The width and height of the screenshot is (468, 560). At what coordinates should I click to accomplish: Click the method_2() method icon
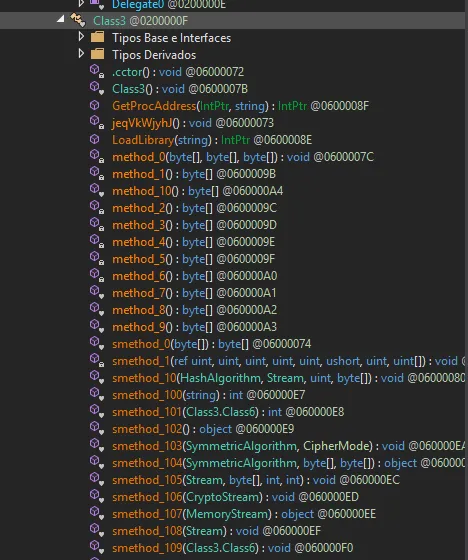(96, 207)
